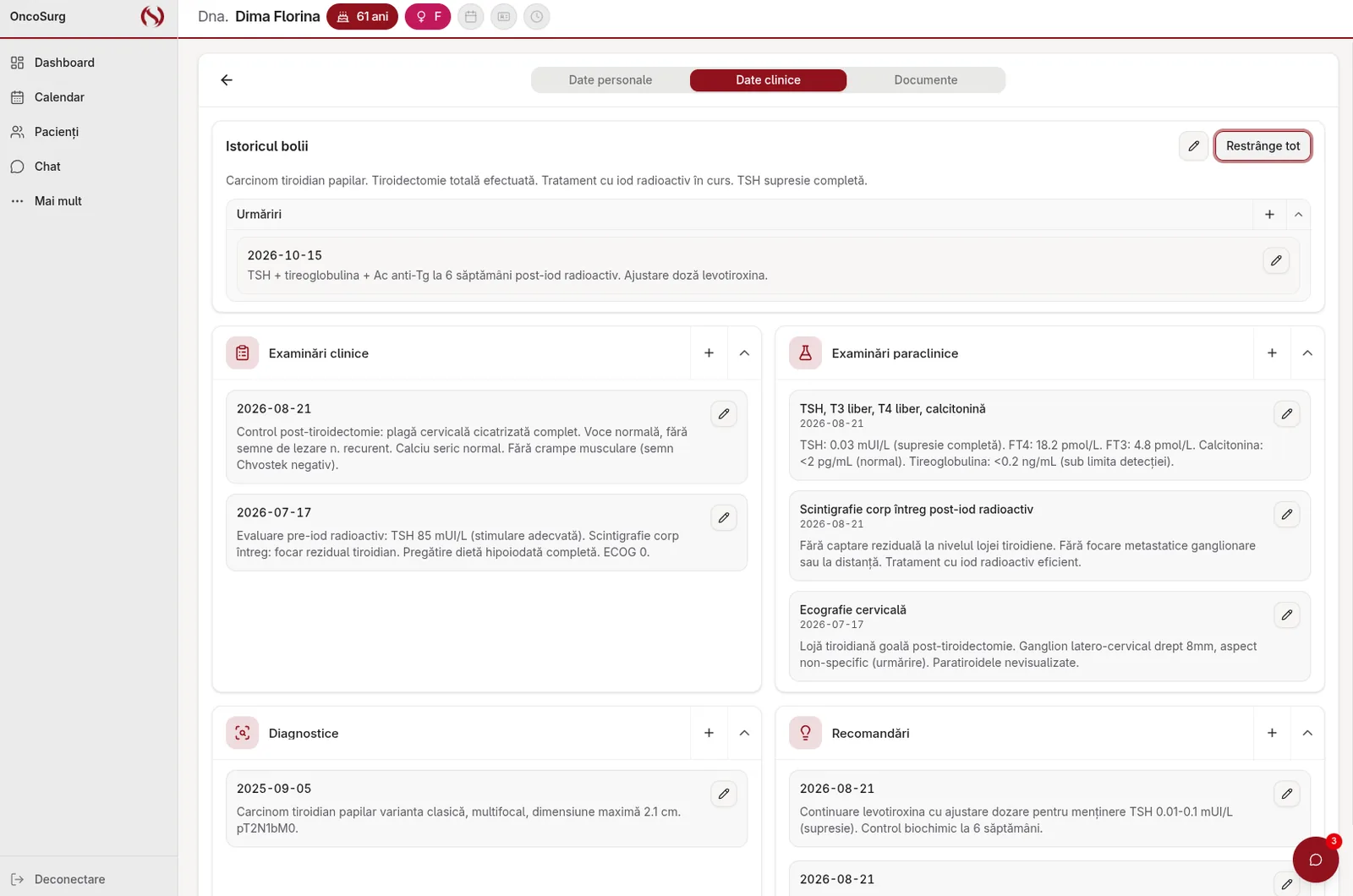Click the 2026-10-15 follow-up date
This screenshot has height=896, width=1353.
pyautogui.click(x=285, y=255)
